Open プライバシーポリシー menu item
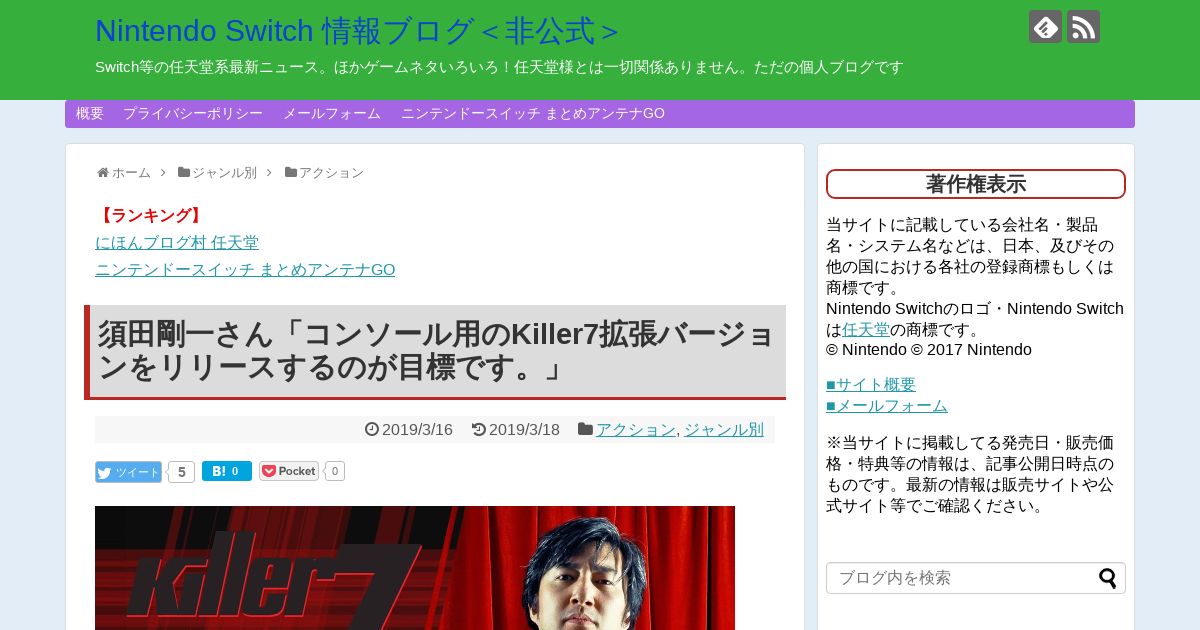This screenshot has width=1200, height=630. coord(193,114)
